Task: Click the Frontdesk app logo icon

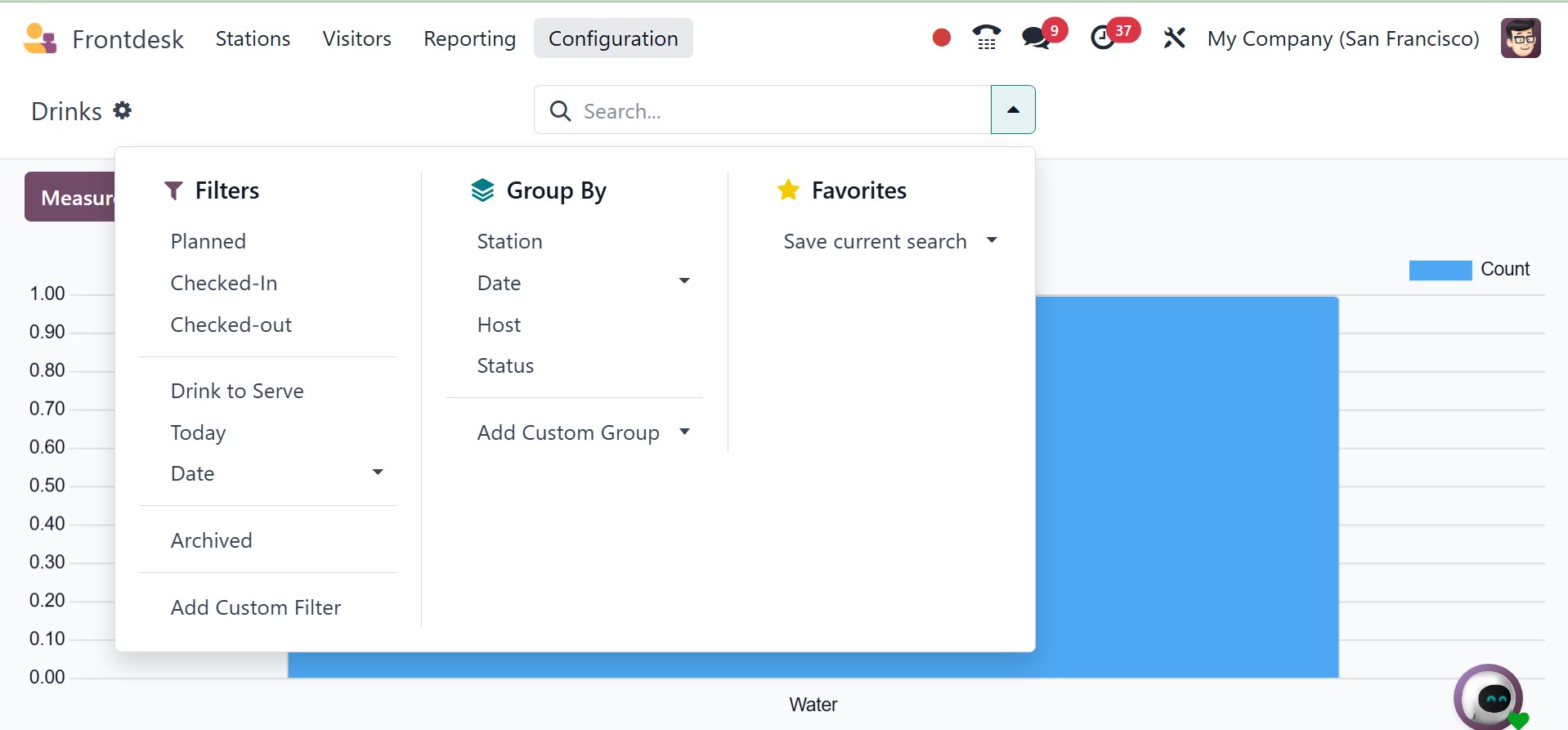Action: (x=40, y=38)
